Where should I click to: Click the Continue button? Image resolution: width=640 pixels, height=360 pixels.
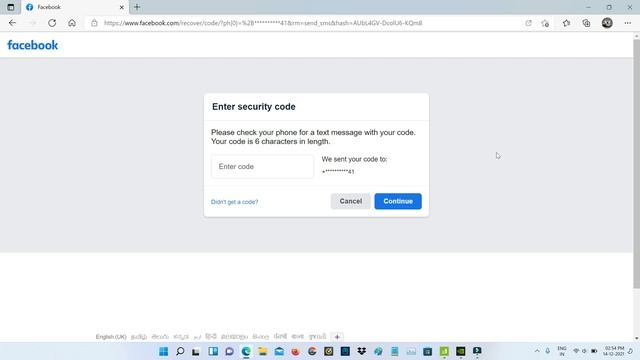(x=398, y=201)
